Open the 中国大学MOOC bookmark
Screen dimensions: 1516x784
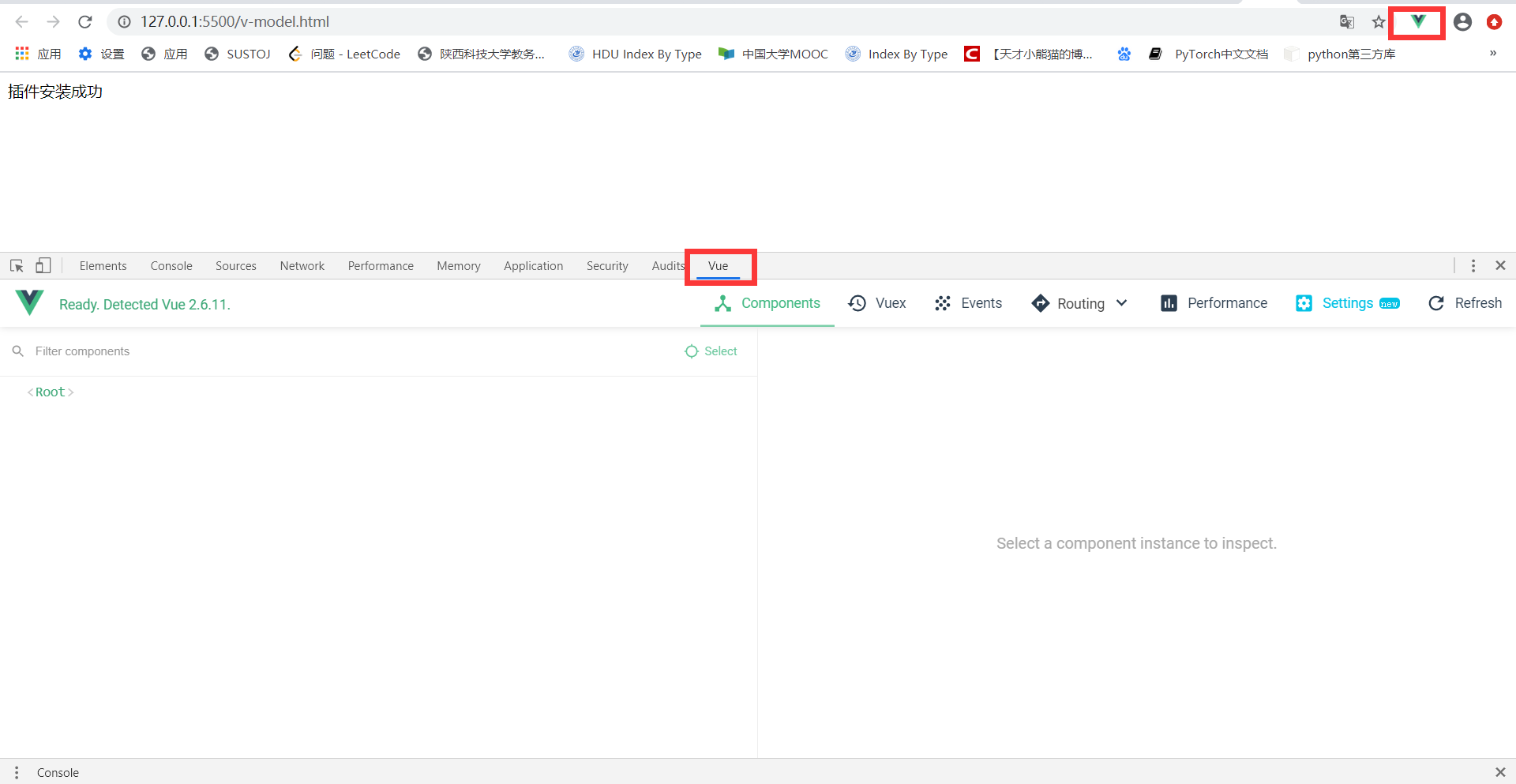coord(773,54)
